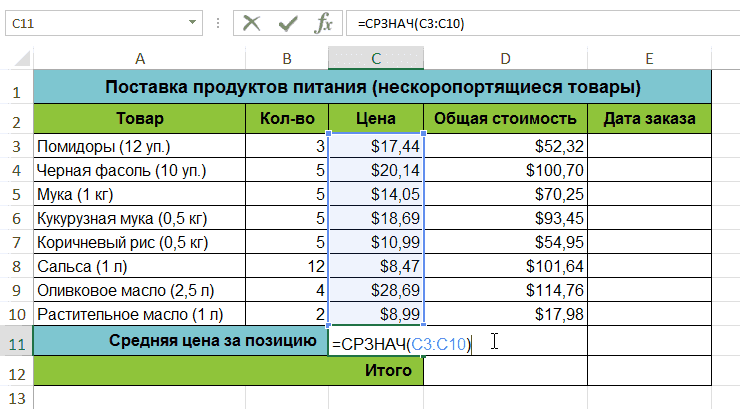Confirm the formula with the checkmark icon
Viewport: 740px width, 409px height.
point(288,23)
